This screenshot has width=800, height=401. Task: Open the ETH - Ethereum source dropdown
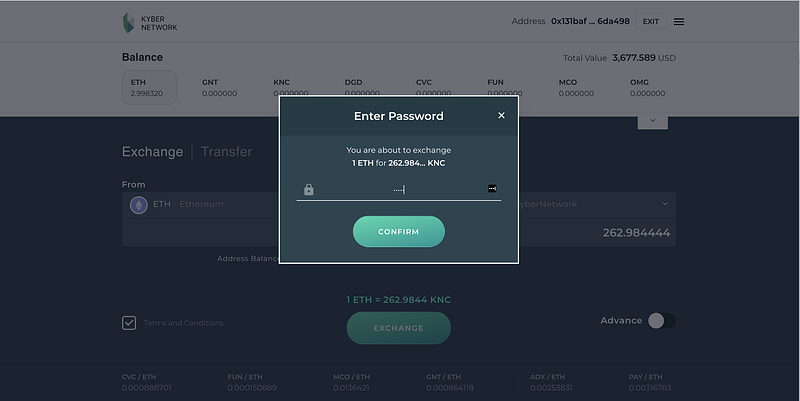(x=200, y=204)
